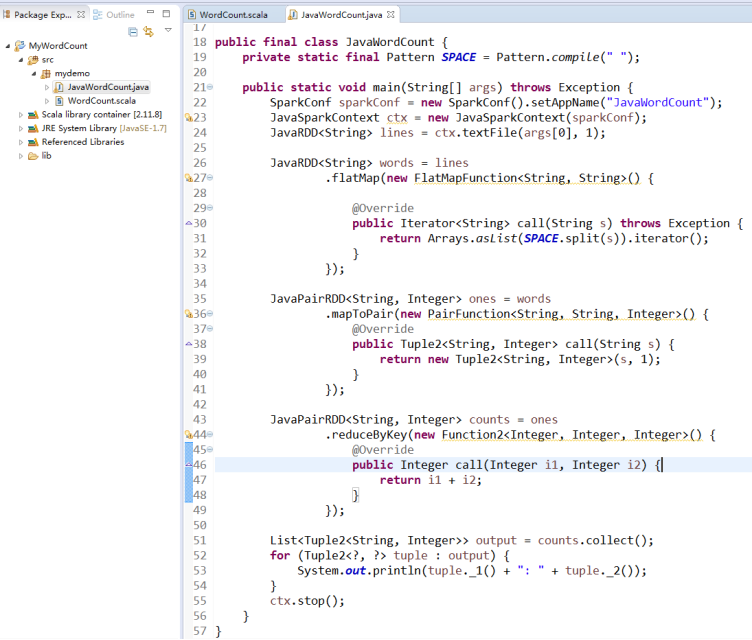Collapse the fold at line 36
Image resolution: width=752 pixels, height=640 pixels.
(210, 314)
